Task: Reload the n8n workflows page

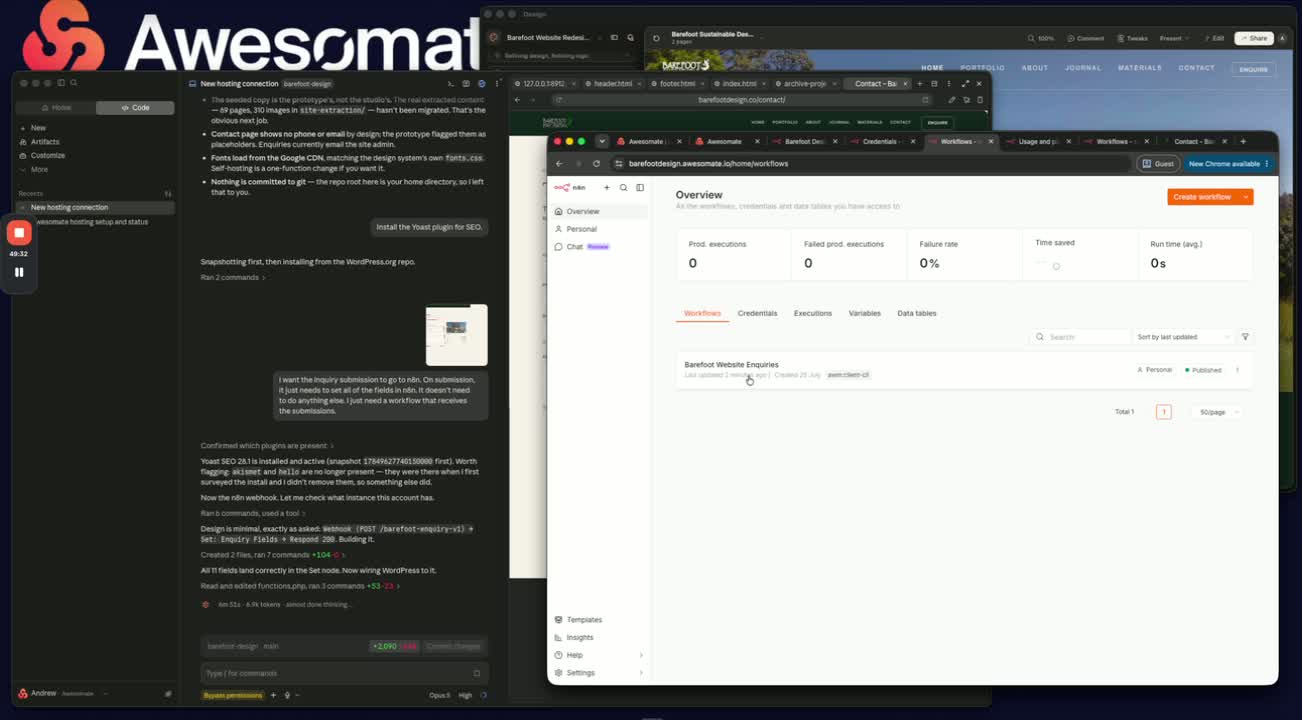Action: click(596, 163)
